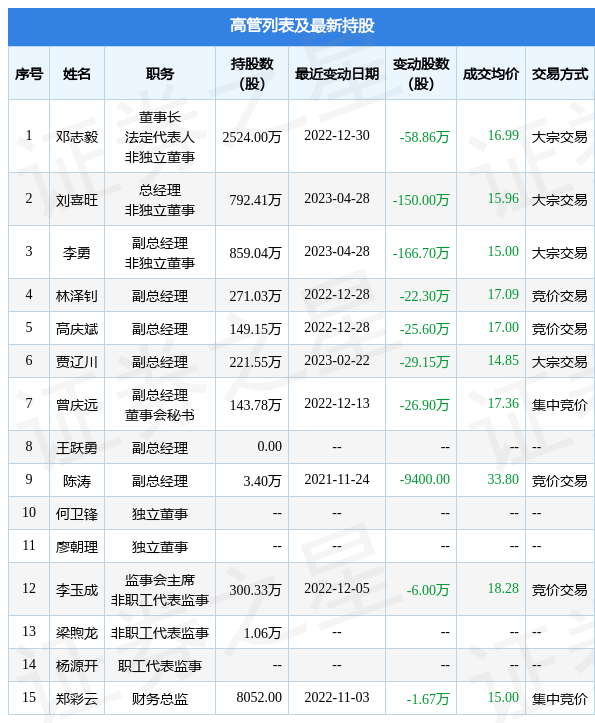Click average price 17.36
Viewport: 595px width, 723px height.
pyautogui.click(x=503, y=404)
